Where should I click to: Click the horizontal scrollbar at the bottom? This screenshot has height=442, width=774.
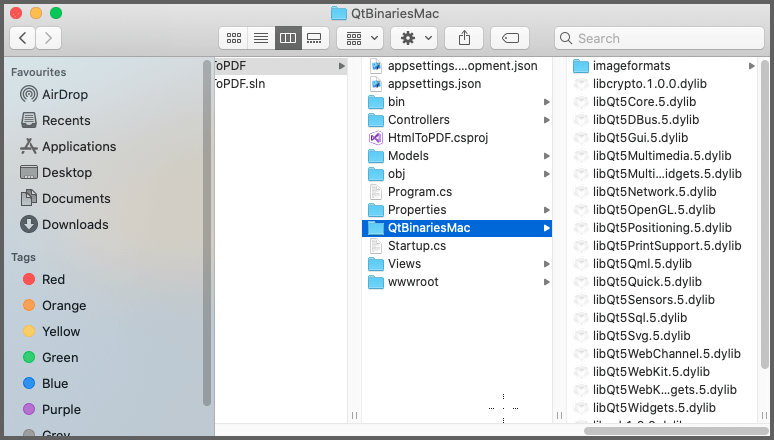click(x=675, y=431)
